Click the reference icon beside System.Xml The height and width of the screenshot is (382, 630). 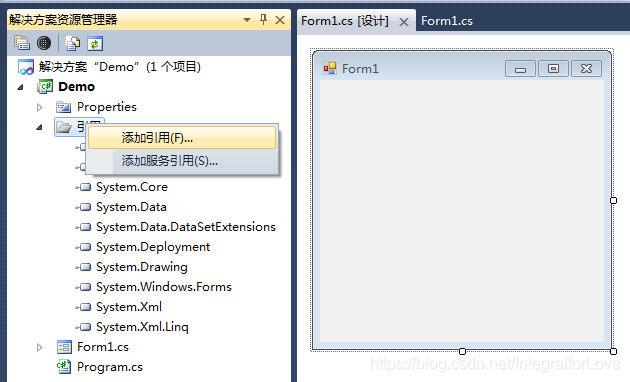(84, 307)
